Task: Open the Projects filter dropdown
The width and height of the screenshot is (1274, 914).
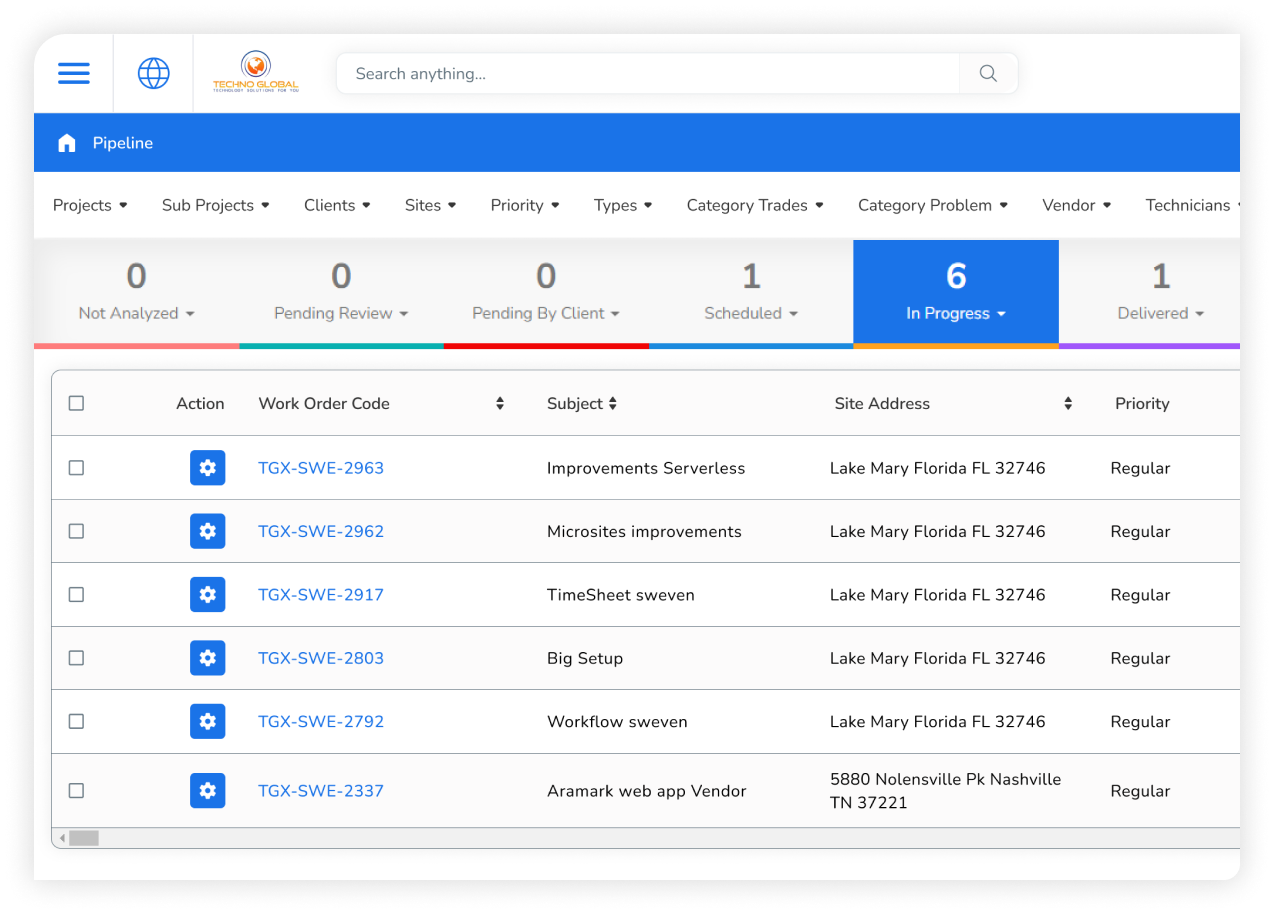Action: 90,205
